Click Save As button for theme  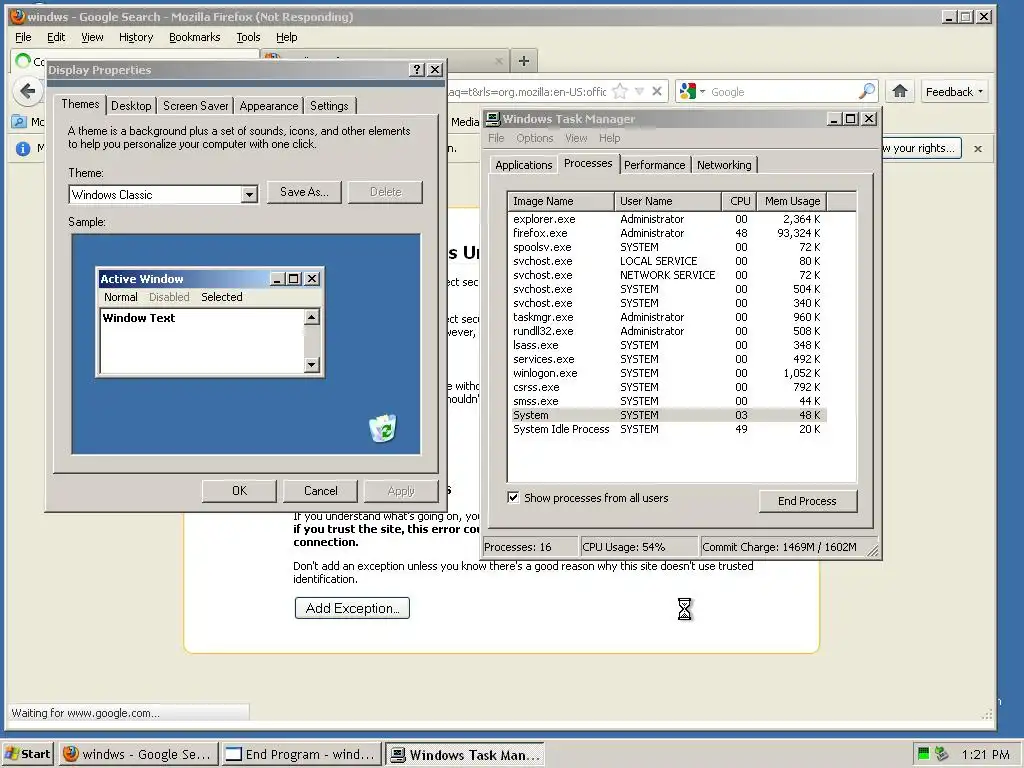tap(304, 192)
